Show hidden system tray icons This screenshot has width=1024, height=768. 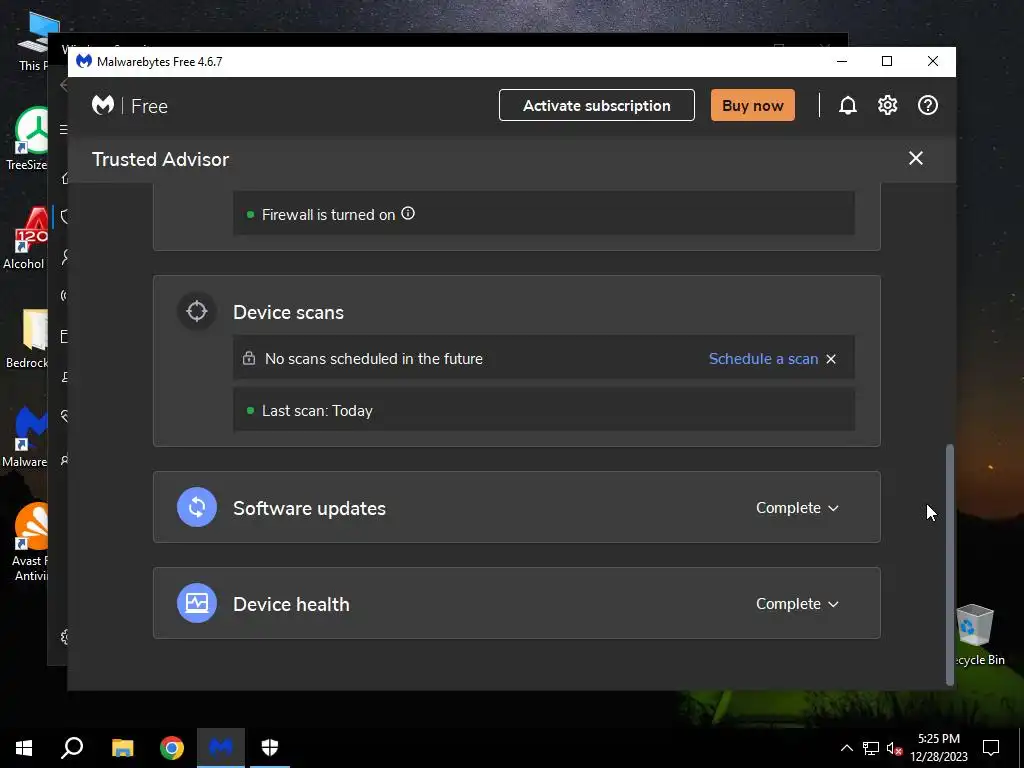(x=846, y=748)
